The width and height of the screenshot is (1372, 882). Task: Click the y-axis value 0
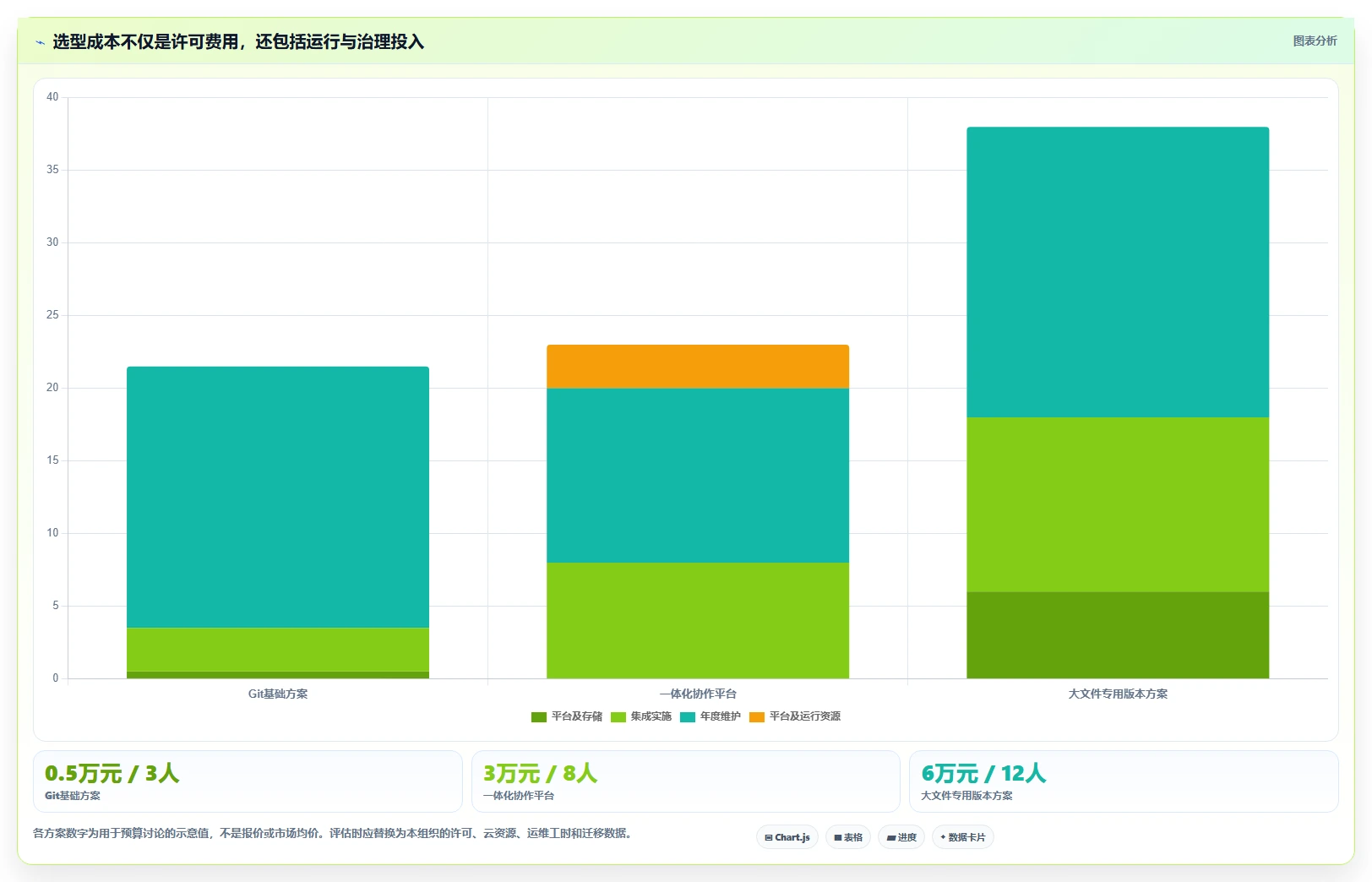pos(56,678)
